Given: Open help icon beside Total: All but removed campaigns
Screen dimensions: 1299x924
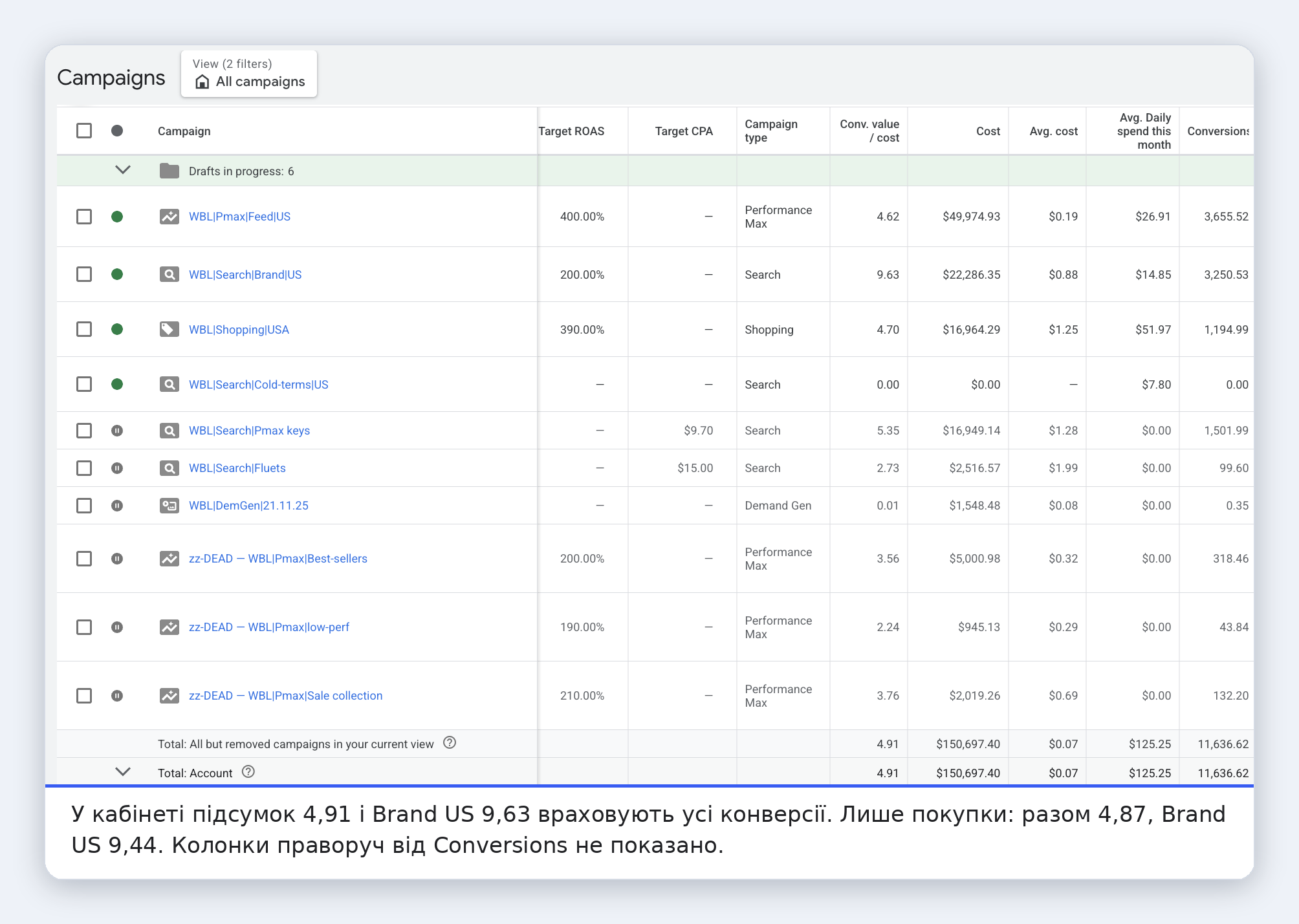Looking at the screenshot, I should pos(450,743).
